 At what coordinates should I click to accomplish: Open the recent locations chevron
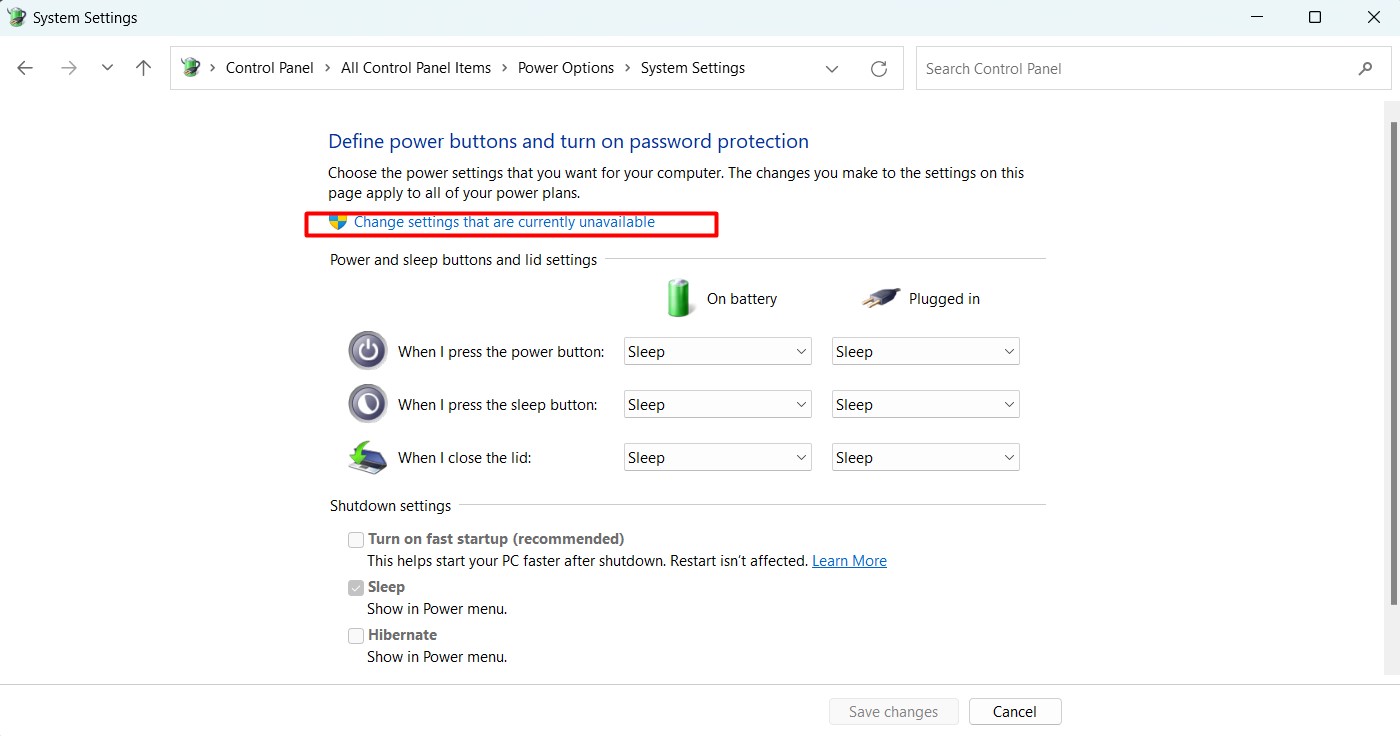[x=107, y=68]
